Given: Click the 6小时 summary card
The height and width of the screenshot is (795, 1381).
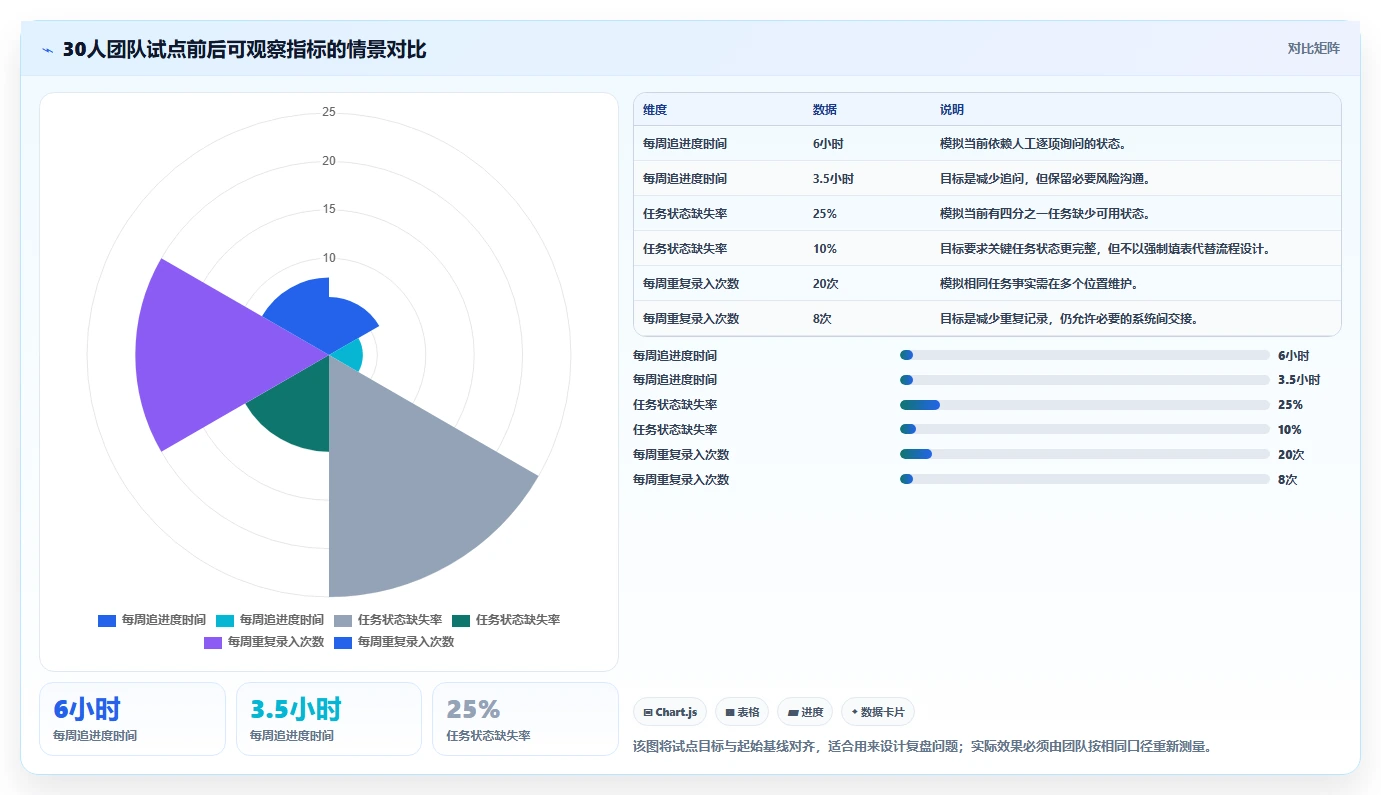Looking at the screenshot, I should tap(132, 719).
